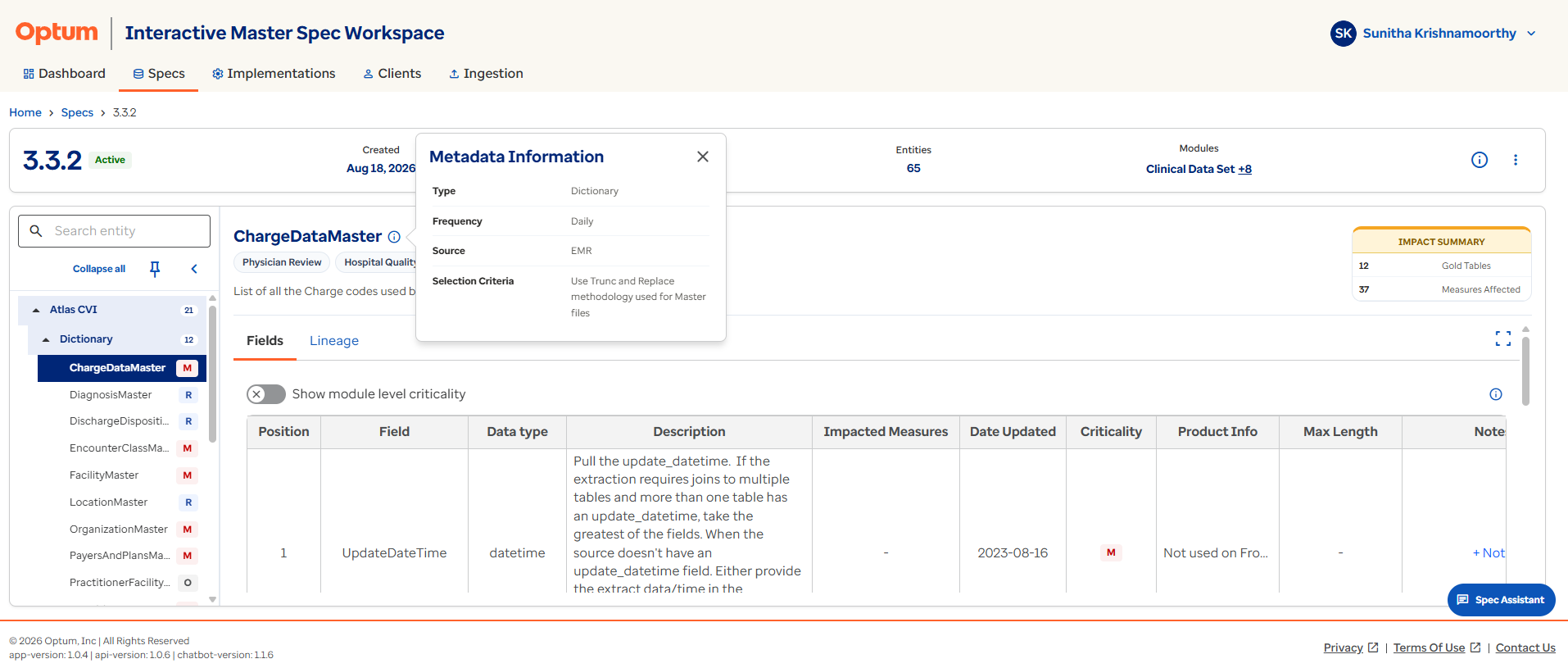
Task: Collapse the sidebar with left chevron
Action: click(x=194, y=269)
